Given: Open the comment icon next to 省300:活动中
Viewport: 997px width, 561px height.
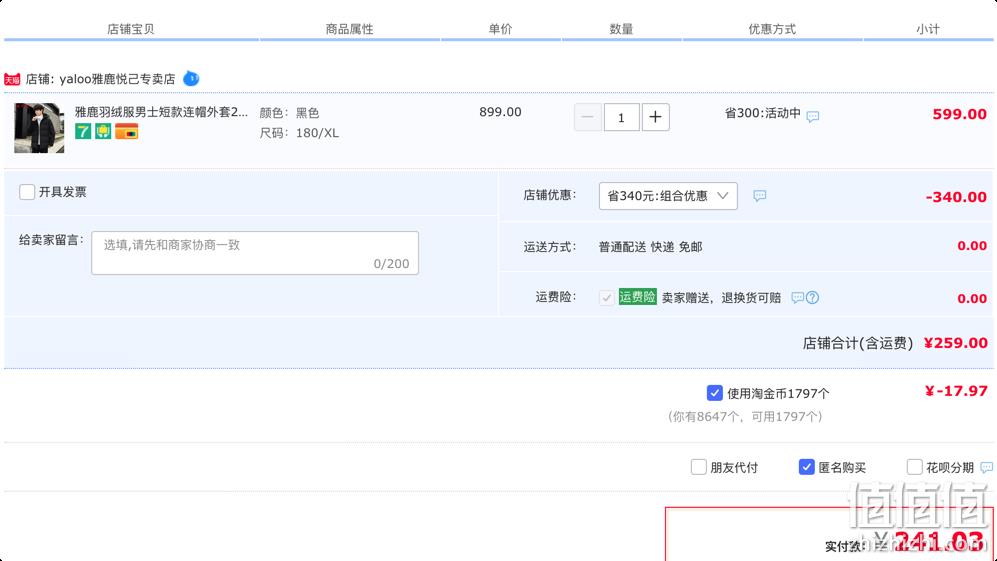Looking at the screenshot, I should [x=813, y=116].
